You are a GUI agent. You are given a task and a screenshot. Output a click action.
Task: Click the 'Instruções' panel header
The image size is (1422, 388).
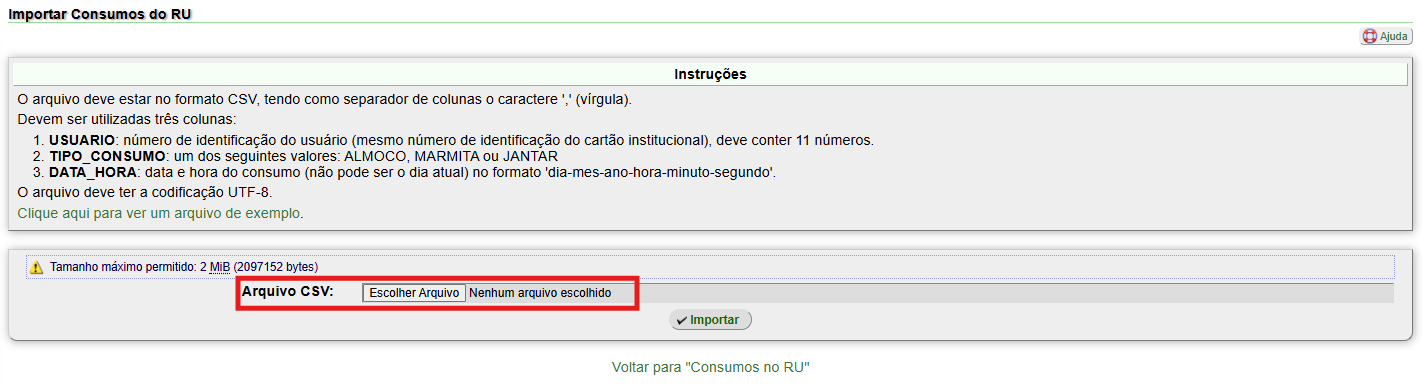(710, 74)
